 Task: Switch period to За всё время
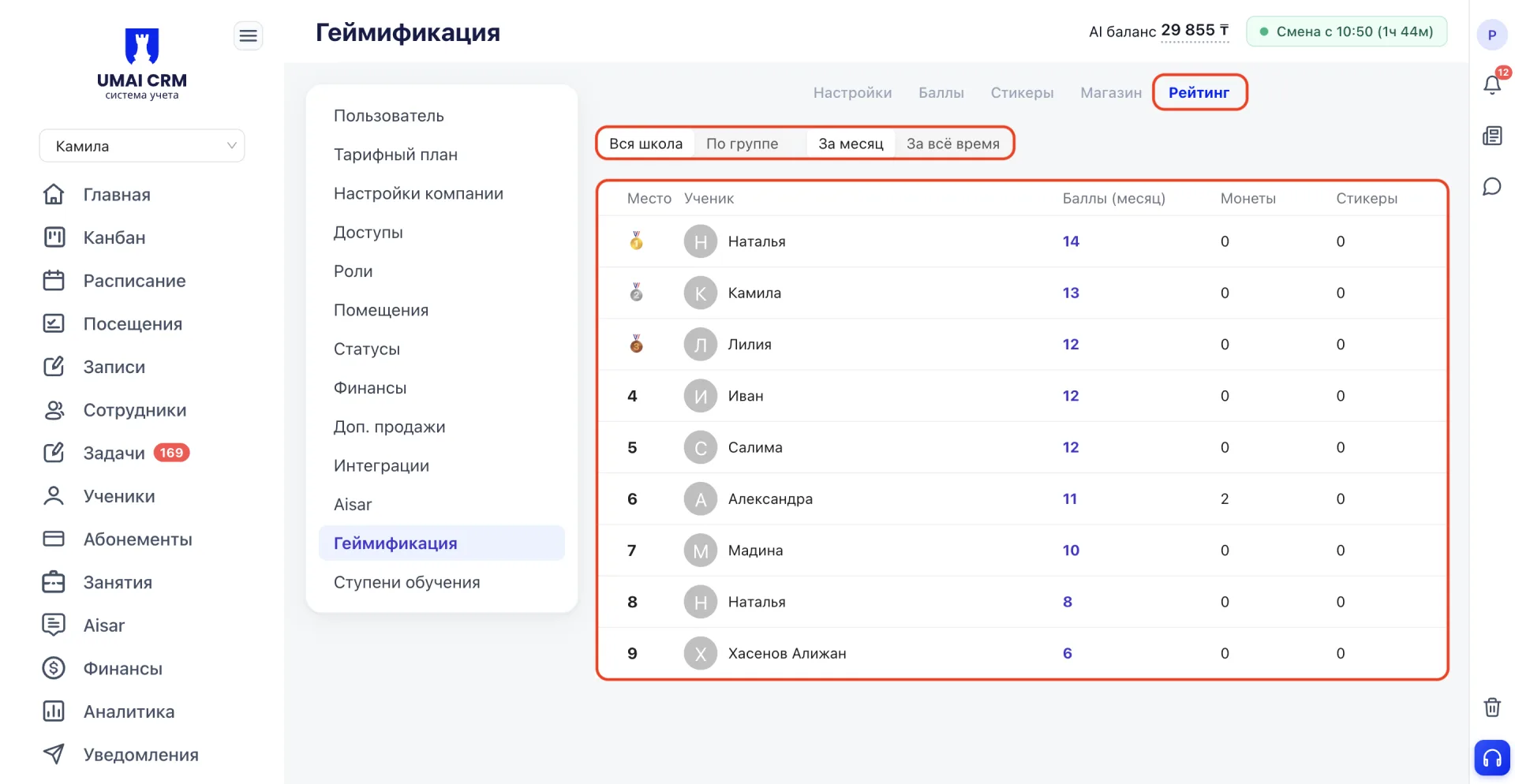953,144
